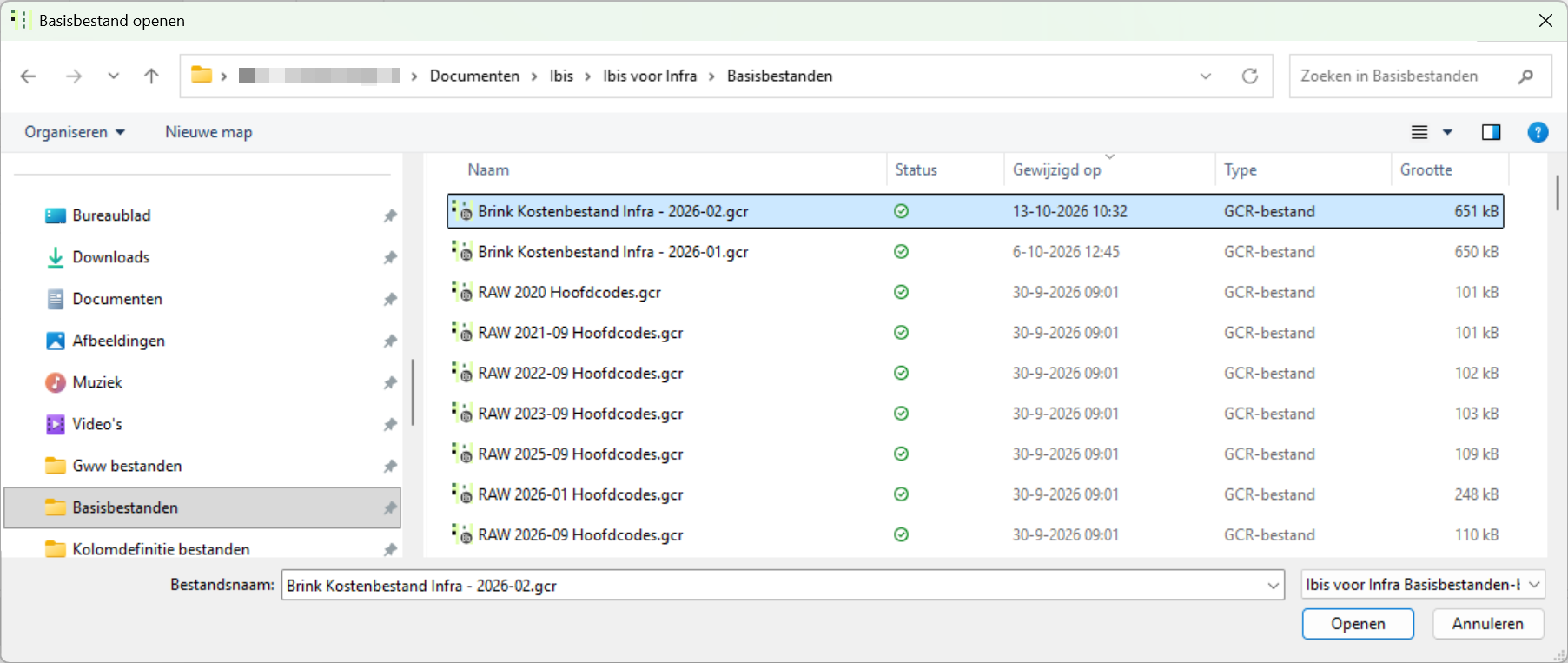Refresh the Basisbestanden folder view
Viewport: 1568px width, 663px height.
point(1250,76)
